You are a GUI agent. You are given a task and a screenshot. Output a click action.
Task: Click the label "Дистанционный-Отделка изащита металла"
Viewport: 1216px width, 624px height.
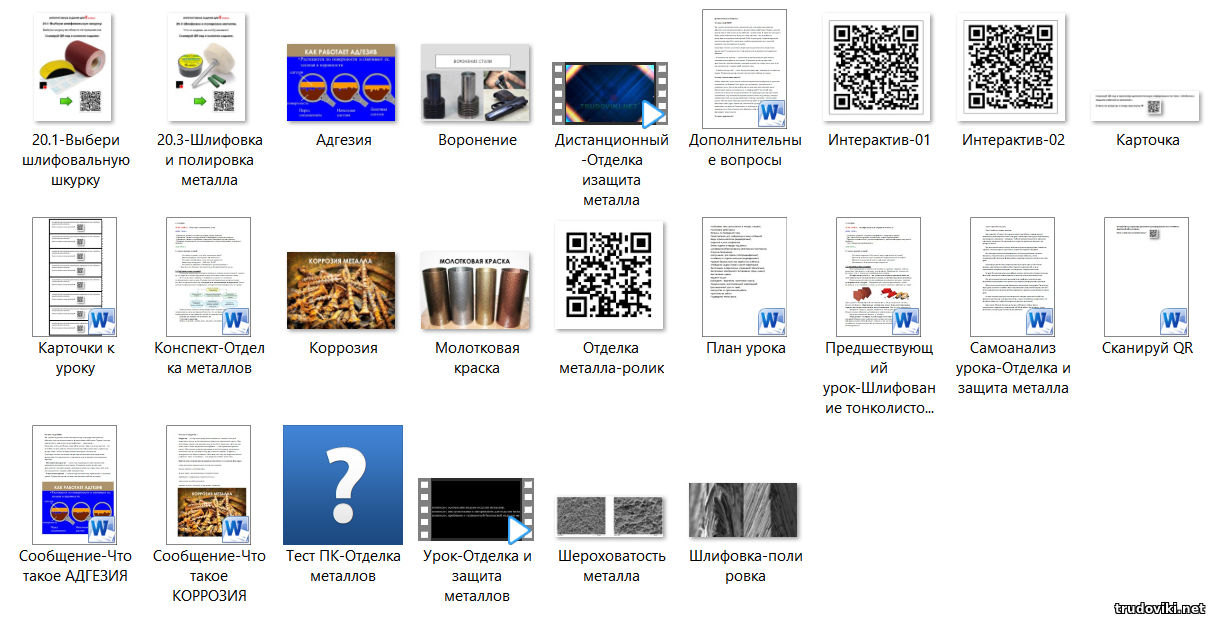(611, 170)
